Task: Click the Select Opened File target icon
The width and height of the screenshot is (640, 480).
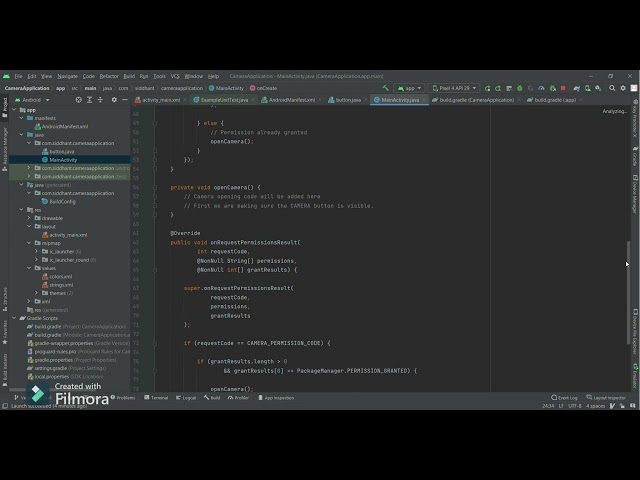Action: (x=78, y=100)
